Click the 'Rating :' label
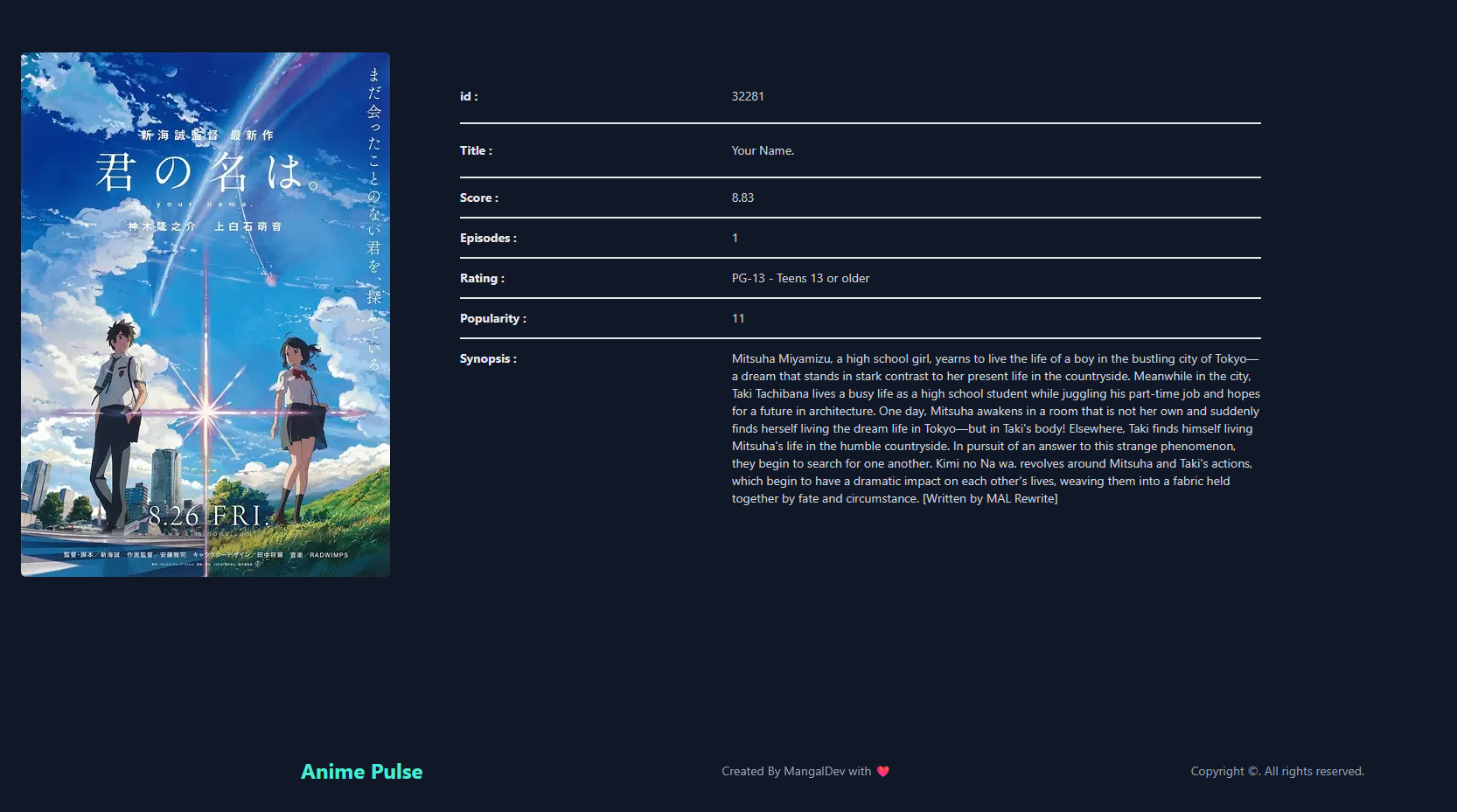 482,278
